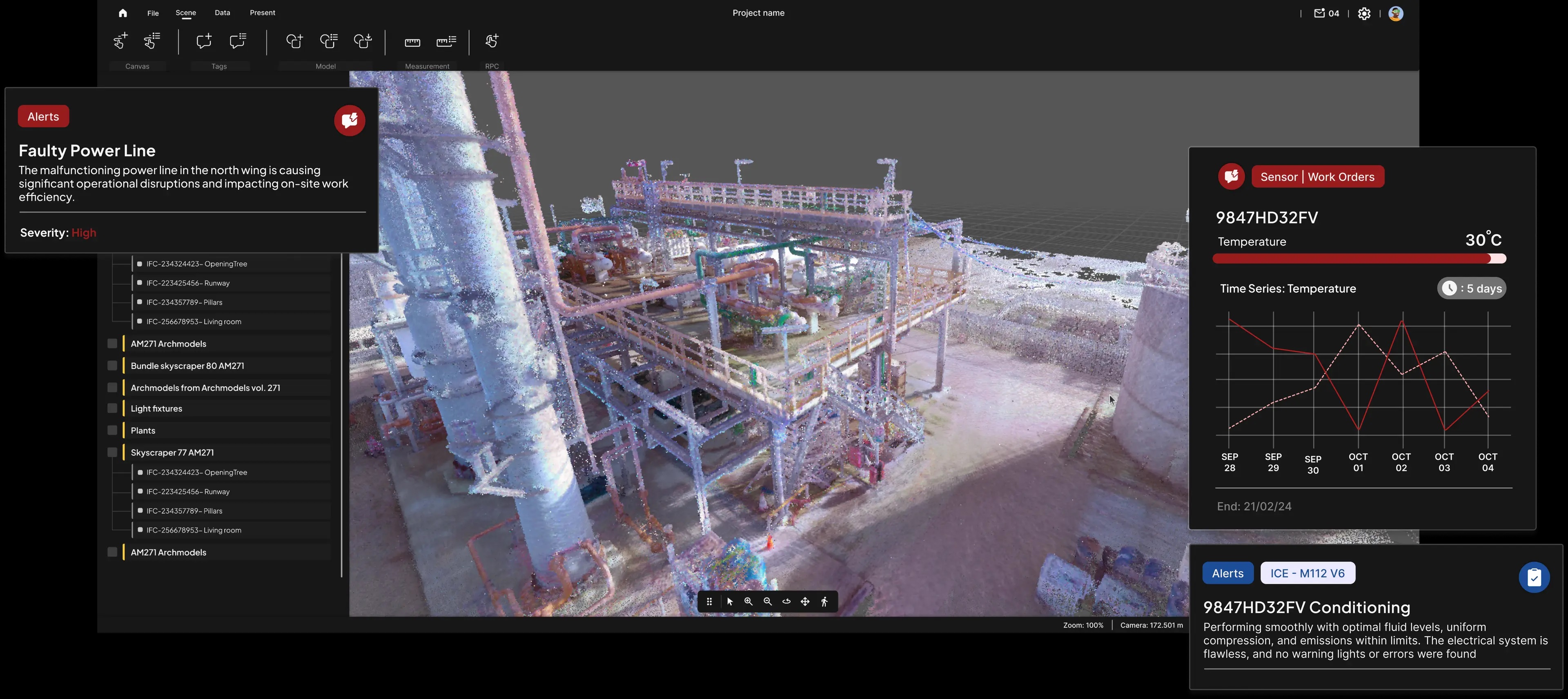This screenshot has width=1568, height=699.
Task: Click the zoom in magnifier
Action: click(x=748, y=601)
